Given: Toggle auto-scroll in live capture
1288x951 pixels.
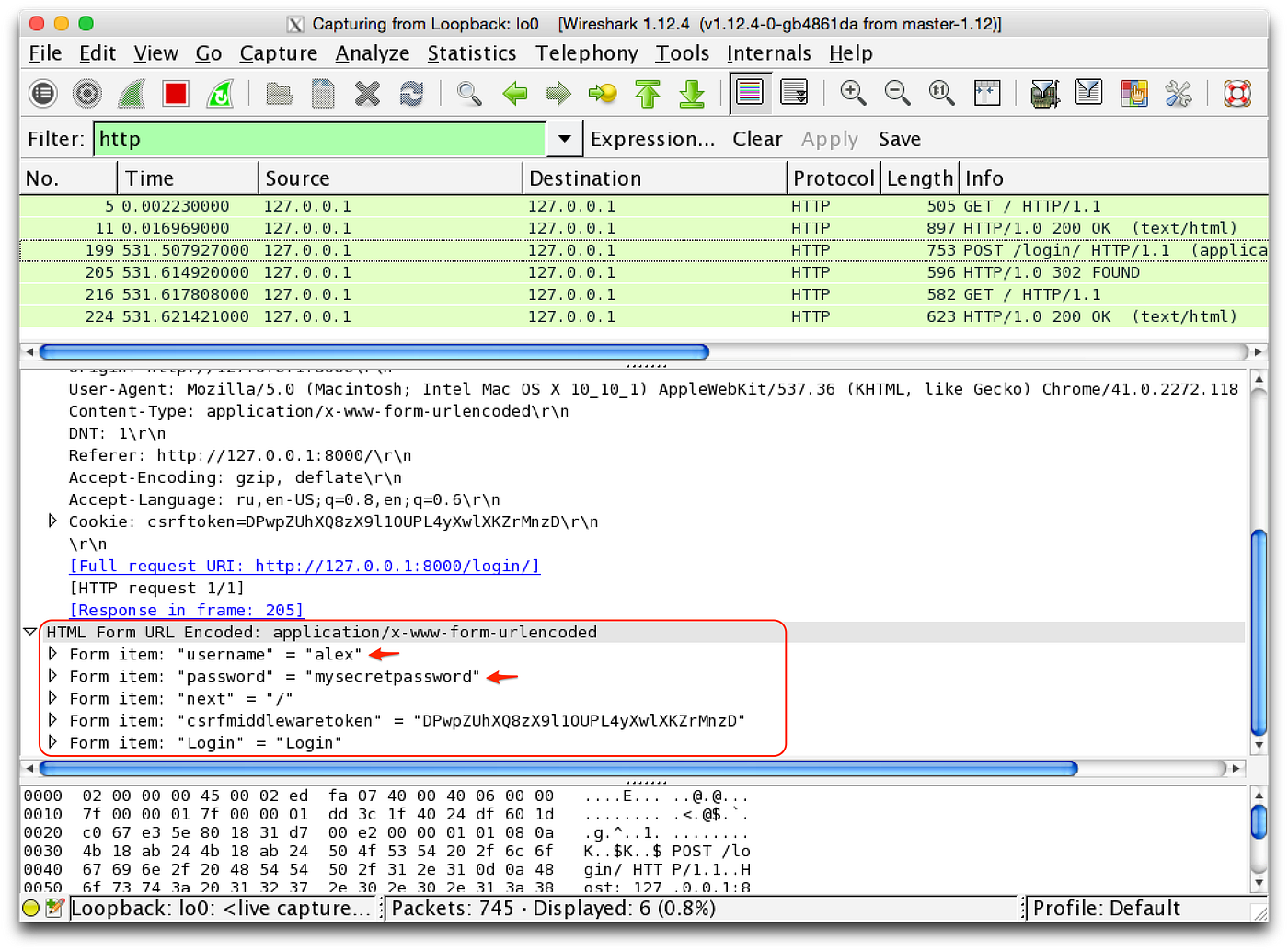Looking at the screenshot, I should (793, 93).
